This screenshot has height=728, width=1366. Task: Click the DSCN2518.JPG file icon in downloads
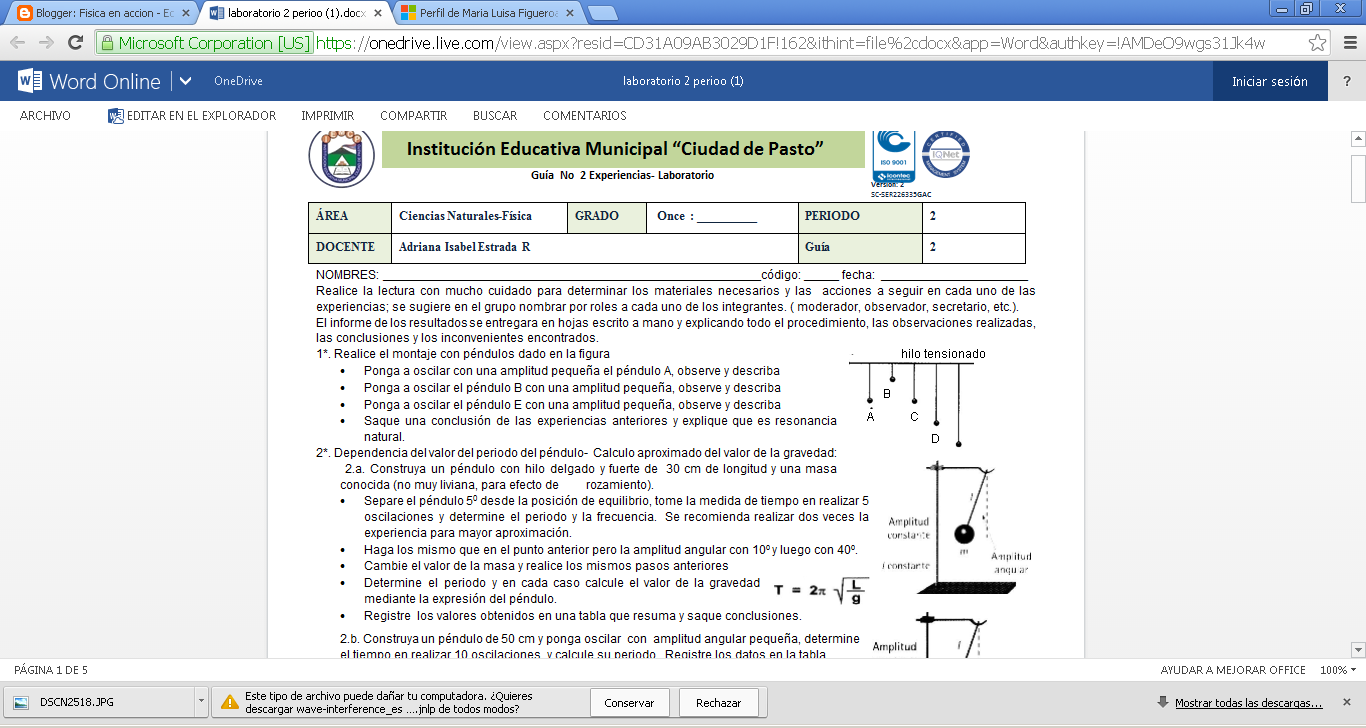(x=21, y=702)
